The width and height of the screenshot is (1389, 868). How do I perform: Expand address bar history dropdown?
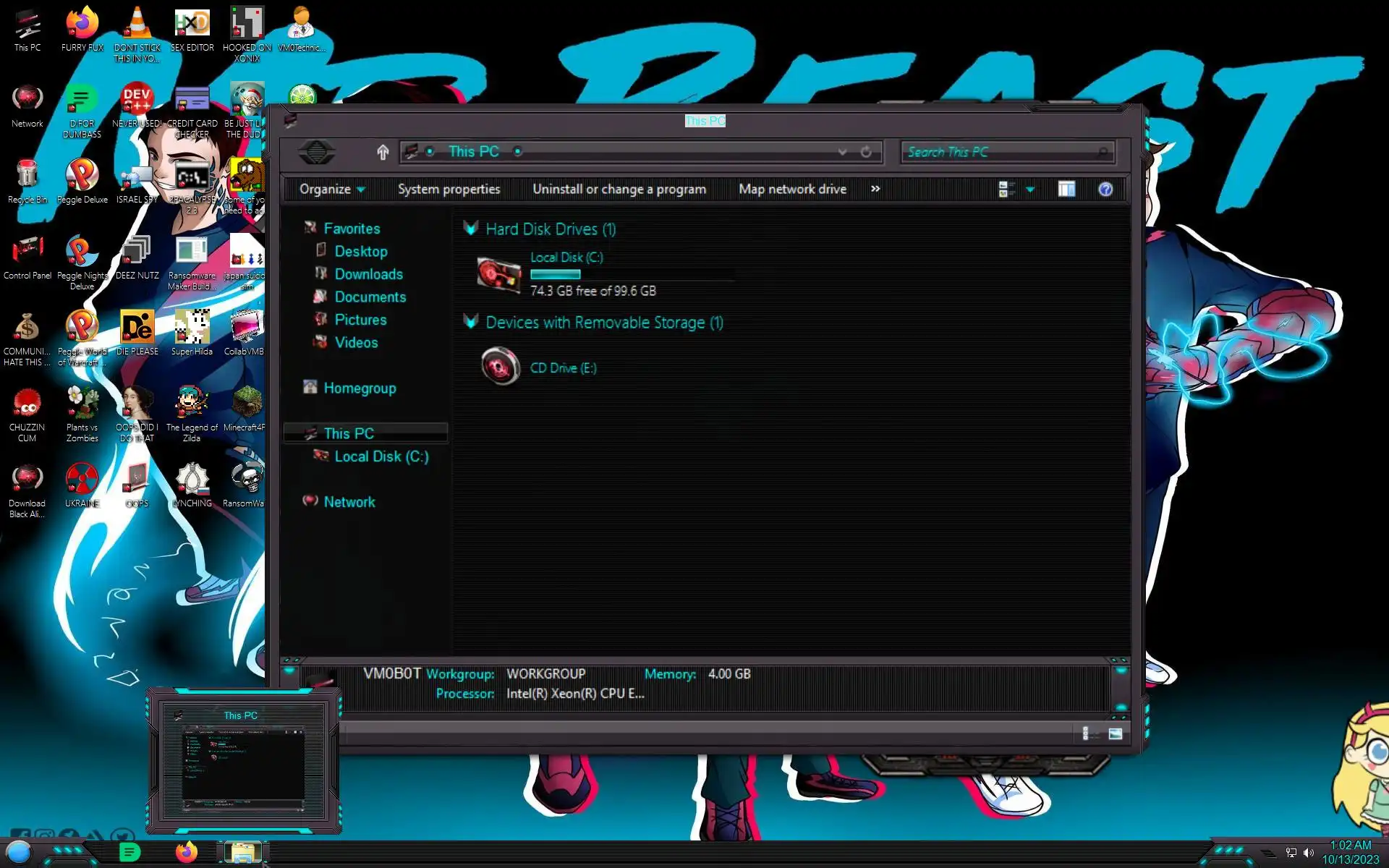pos(842,152)
